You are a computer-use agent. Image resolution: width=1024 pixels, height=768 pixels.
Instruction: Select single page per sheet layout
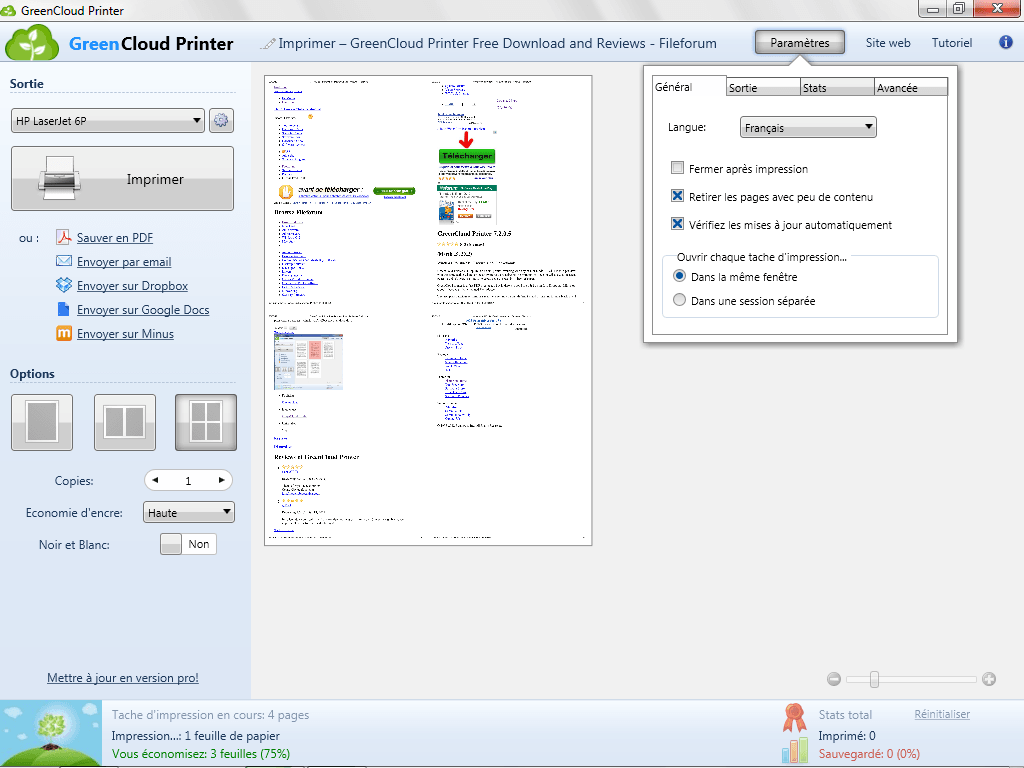click(42, 423)
